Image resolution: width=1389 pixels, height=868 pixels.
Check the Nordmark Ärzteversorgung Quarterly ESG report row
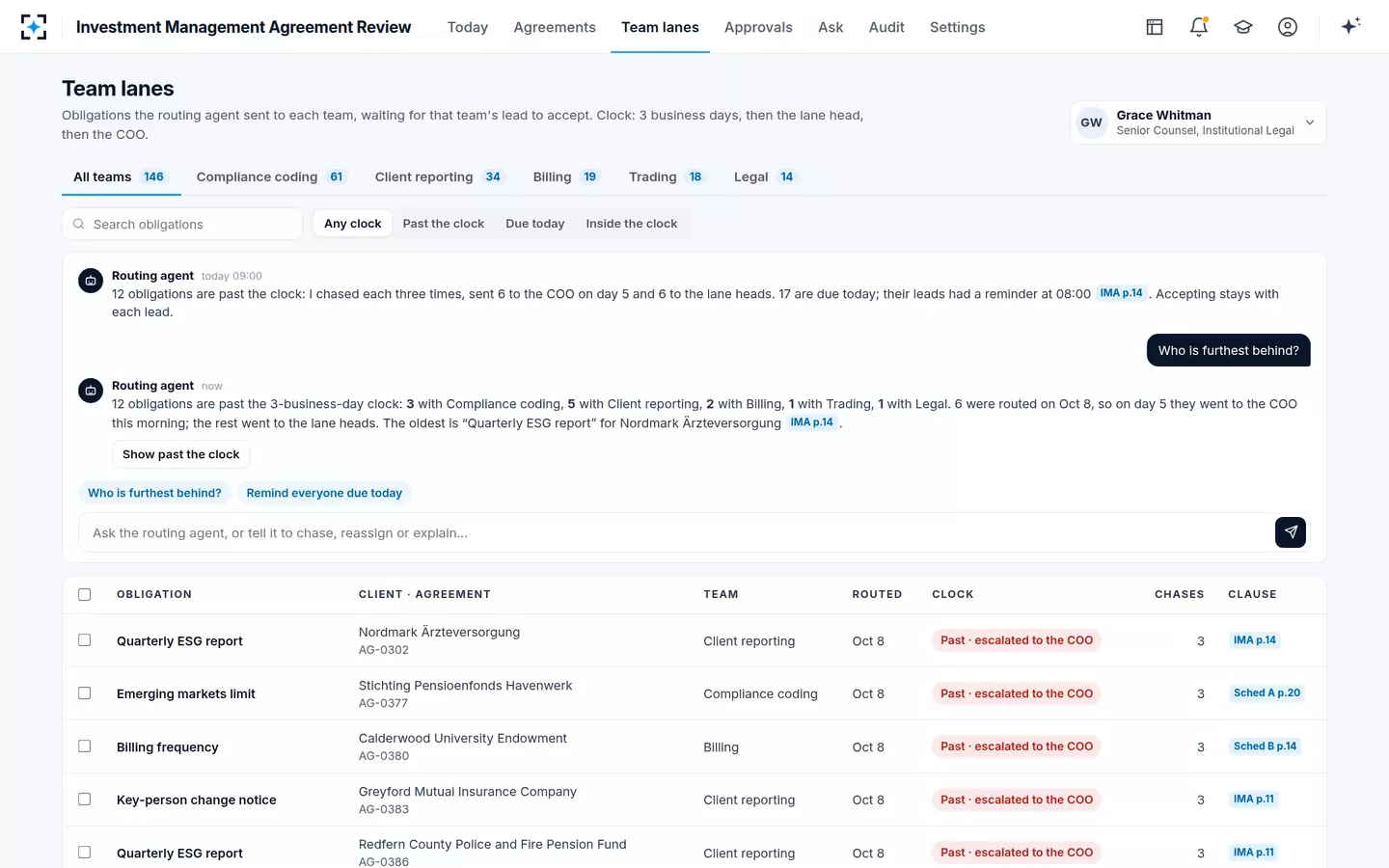coord(85,640)
